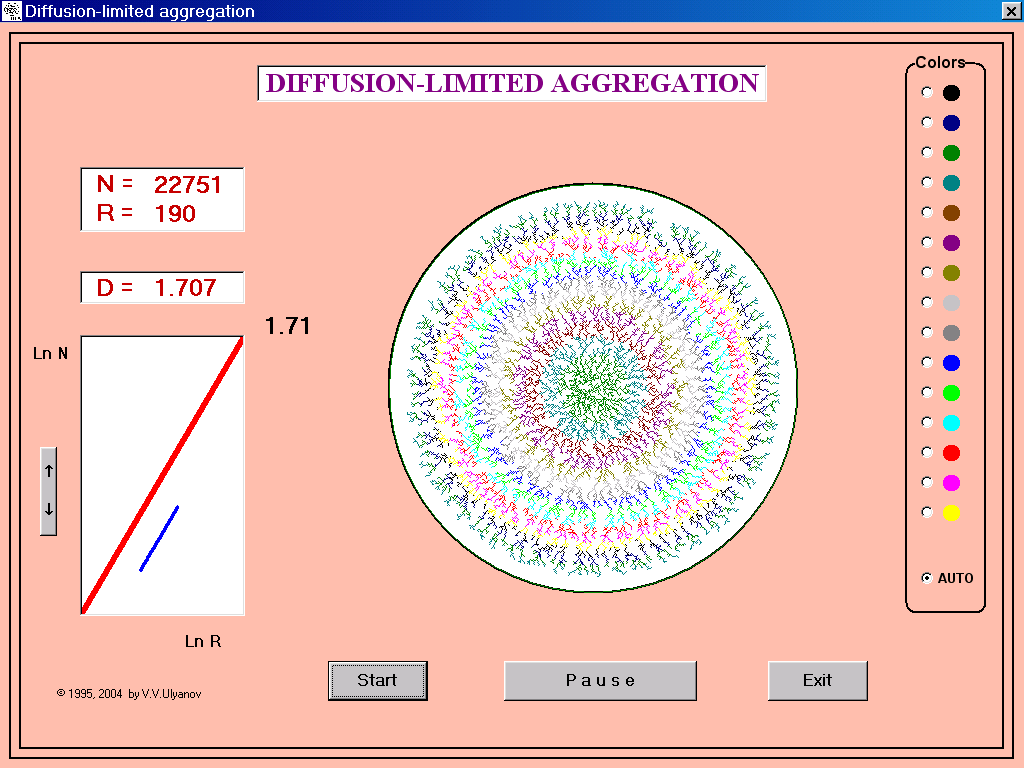Screen dimensions: 1024x768
Task: Select the AUTO color radio button
Action: [926, 578]
